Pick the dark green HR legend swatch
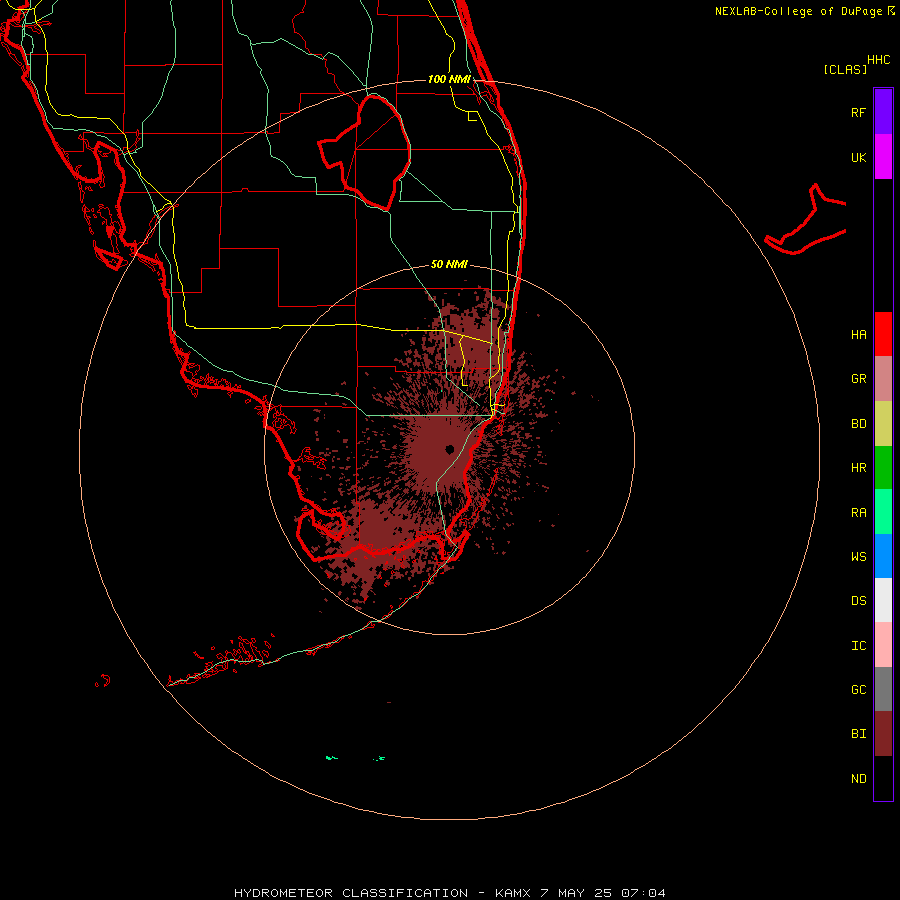Screen dimensions: 900x900 883,468
